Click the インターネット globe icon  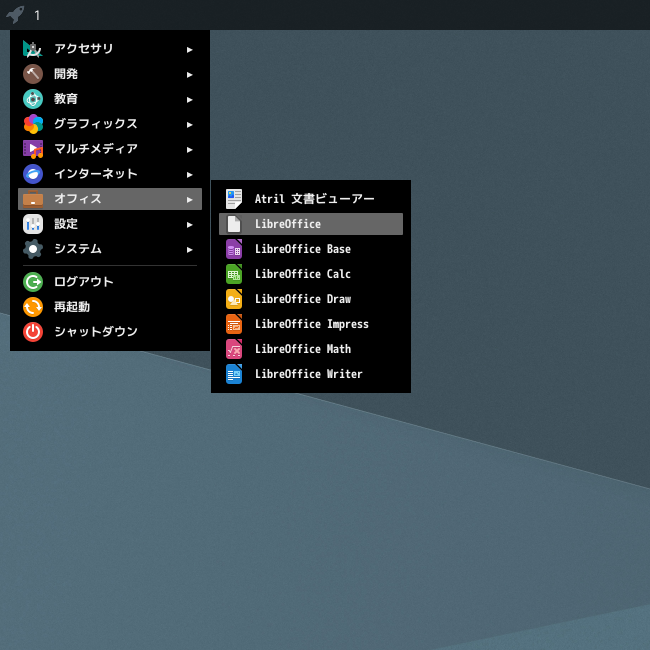[33, 174]
